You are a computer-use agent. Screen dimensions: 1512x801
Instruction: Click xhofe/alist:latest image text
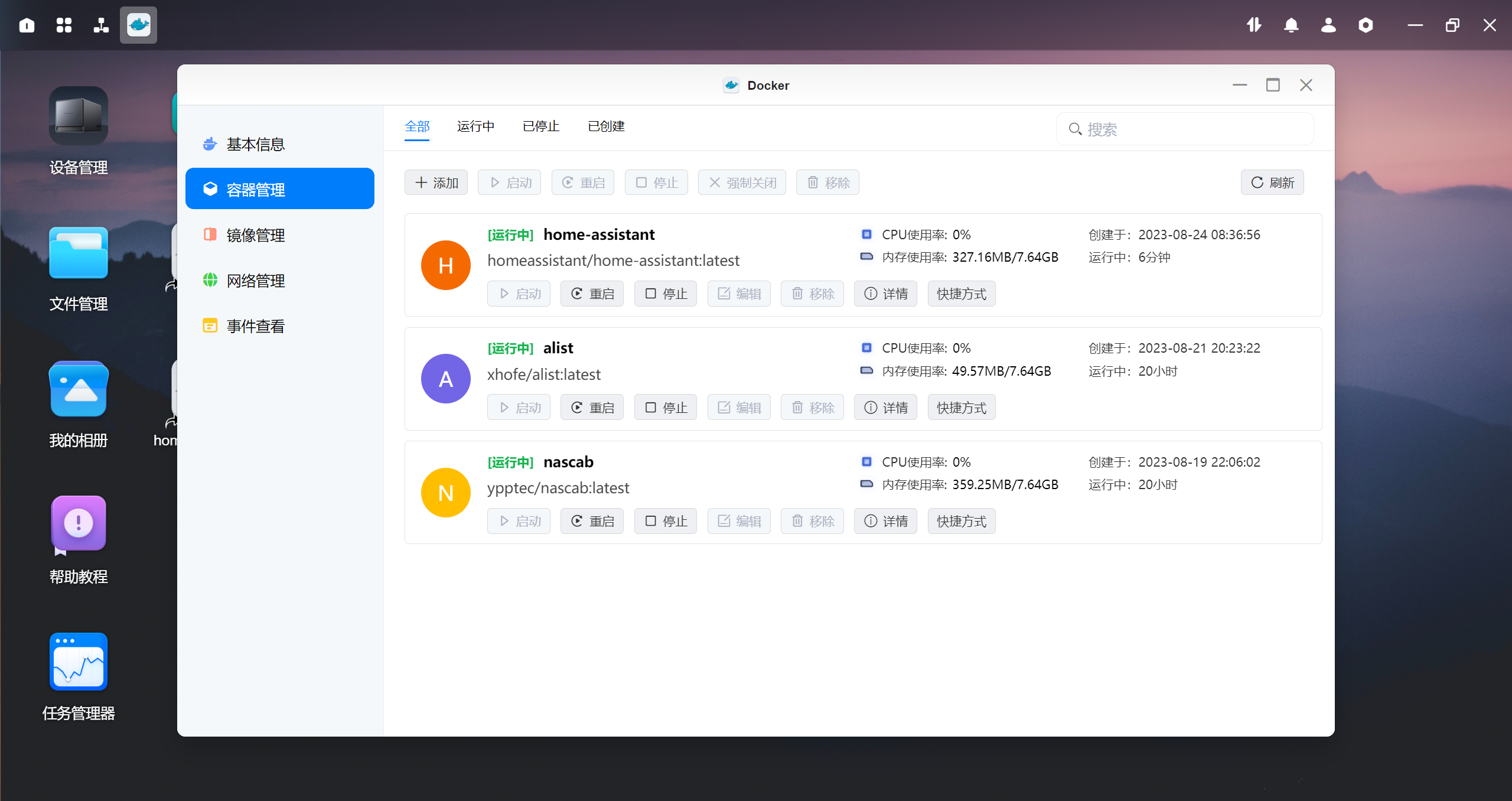[544, 375]
